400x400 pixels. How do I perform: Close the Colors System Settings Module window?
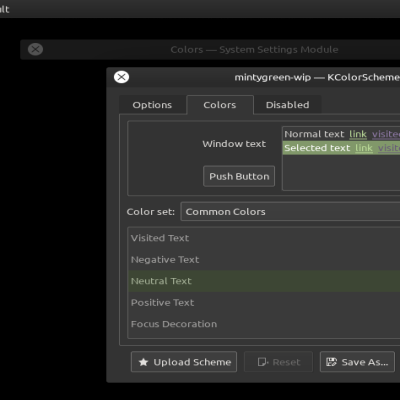click(x=35, y=49)
